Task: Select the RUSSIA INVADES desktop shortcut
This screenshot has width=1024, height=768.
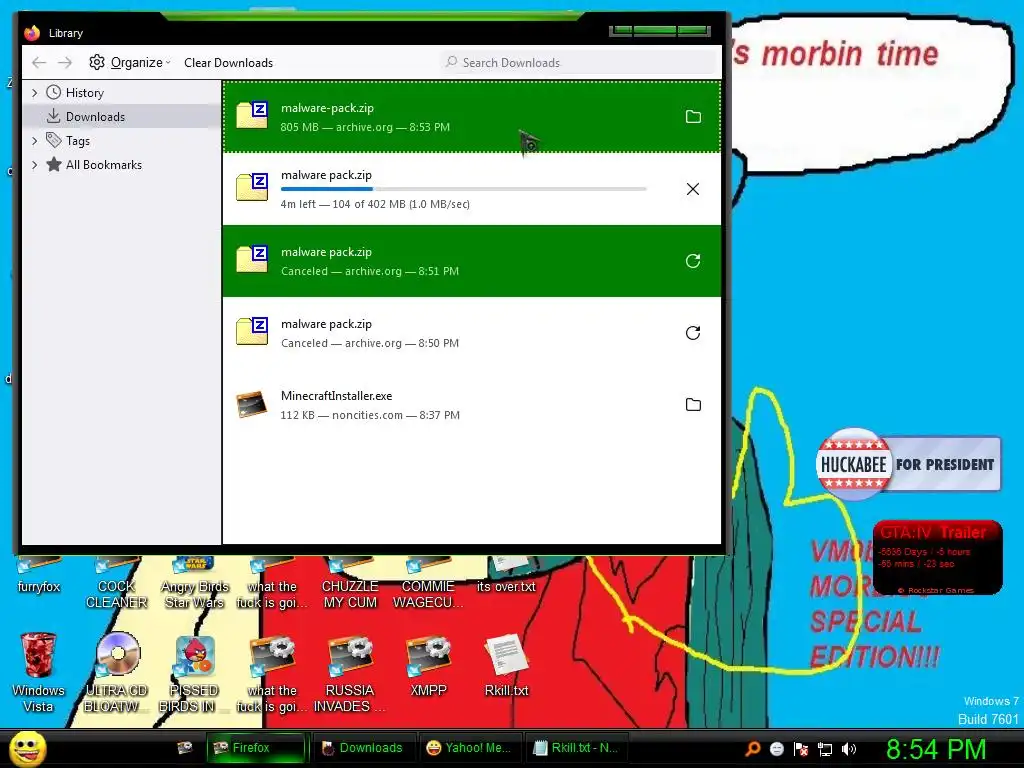Action: [349, 673]
